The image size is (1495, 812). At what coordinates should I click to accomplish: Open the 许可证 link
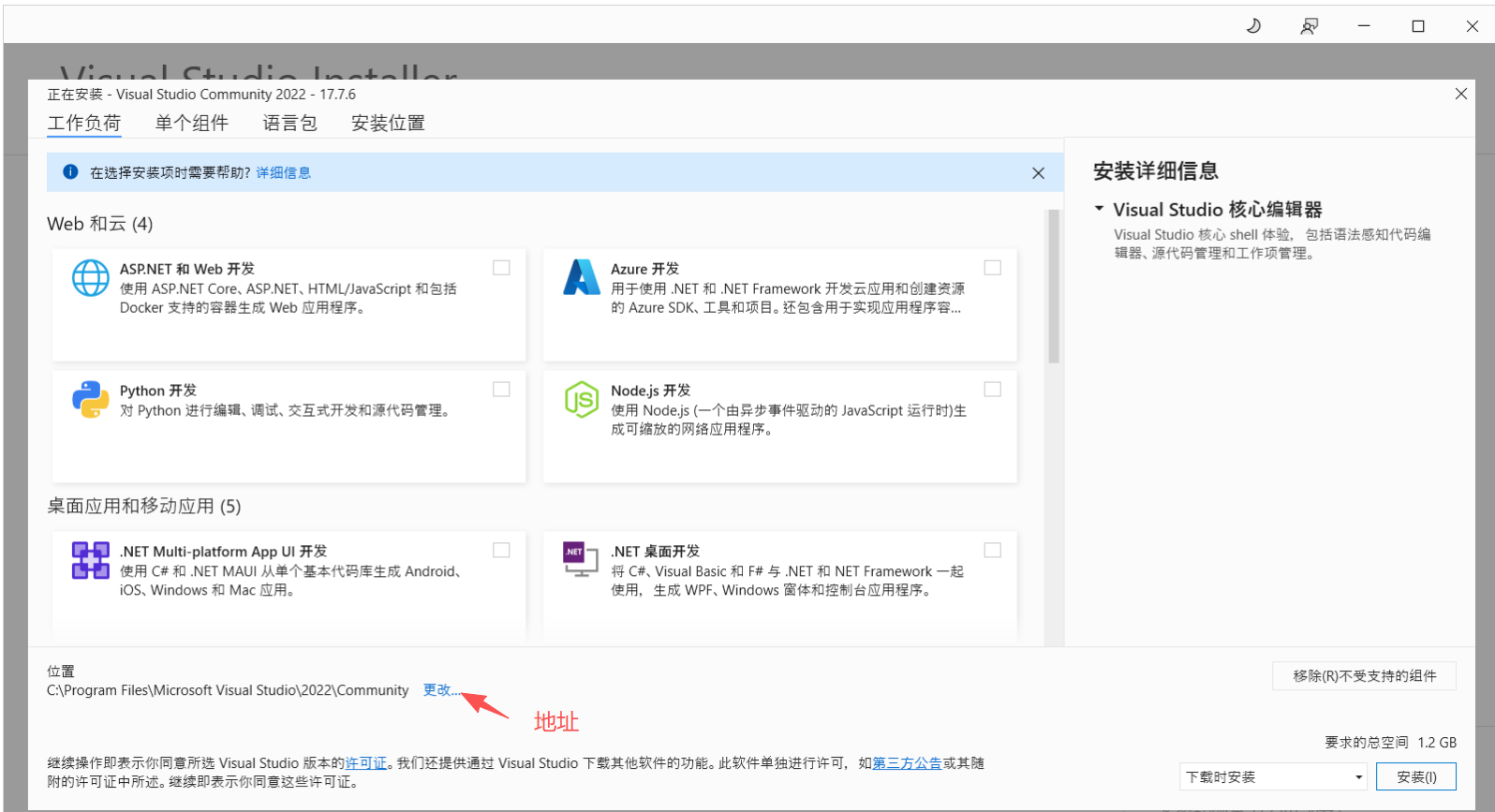pyautogui.click(x=366, y=763)
